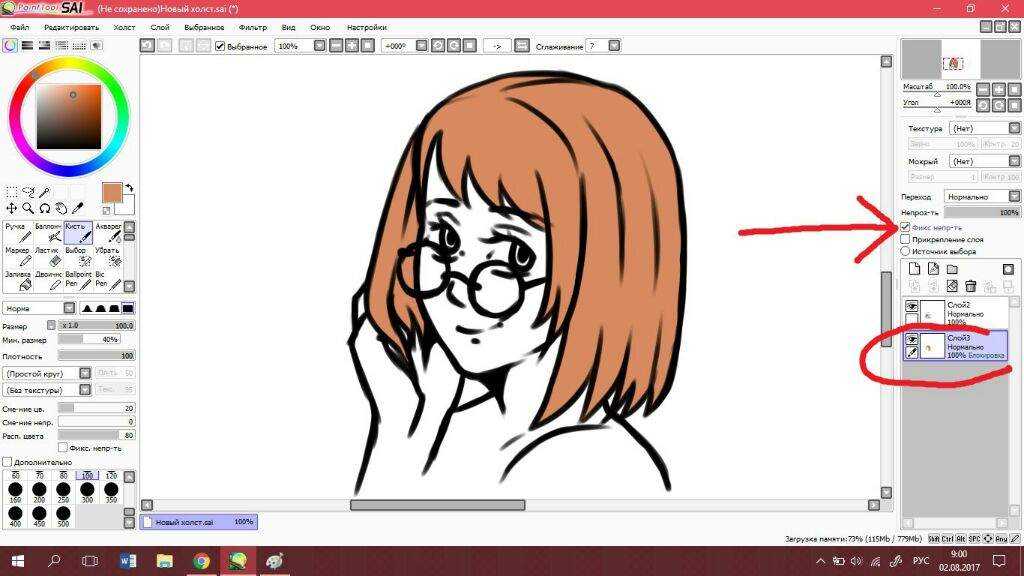The height and width of the screenshot is (576, 1024).
Task: Select the Акварель watercolor tool
Action: [109, 233]
